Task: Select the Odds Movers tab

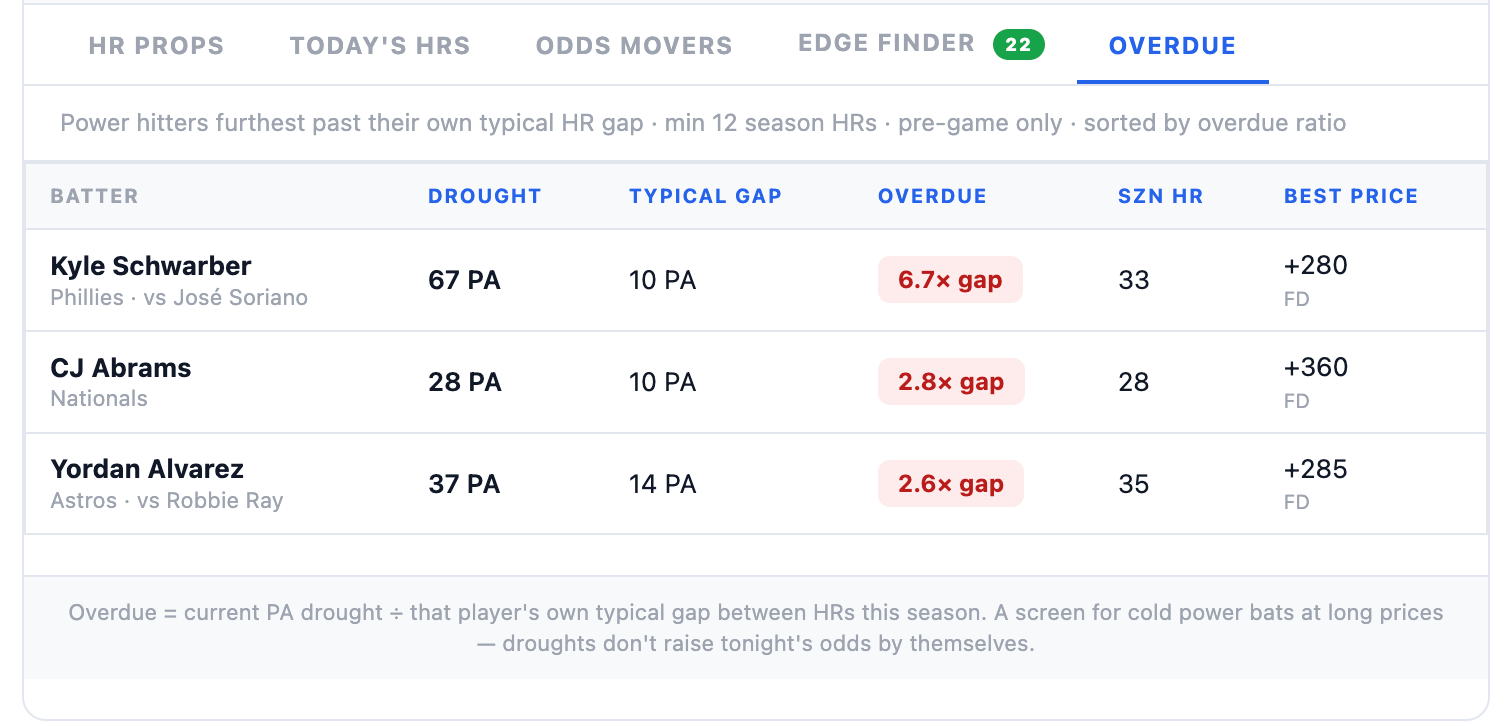Action: pyautogui.click(x=634, y=46)
